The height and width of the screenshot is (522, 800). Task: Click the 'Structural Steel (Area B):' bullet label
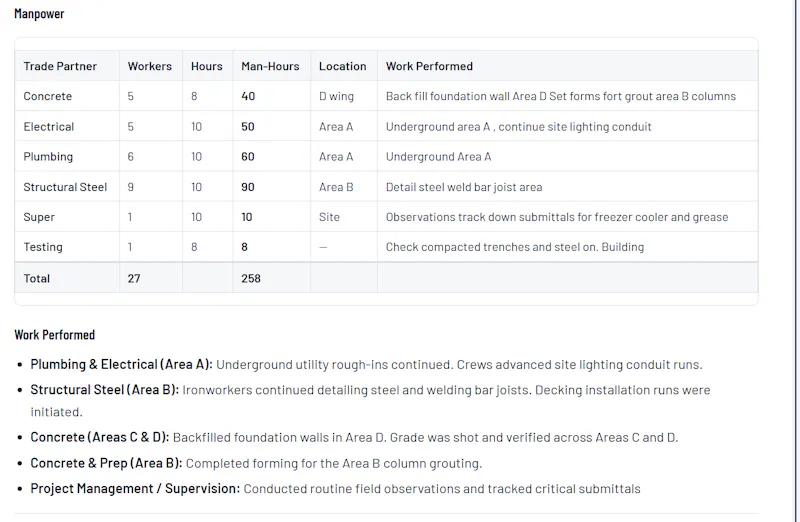(x=105, y=390)
